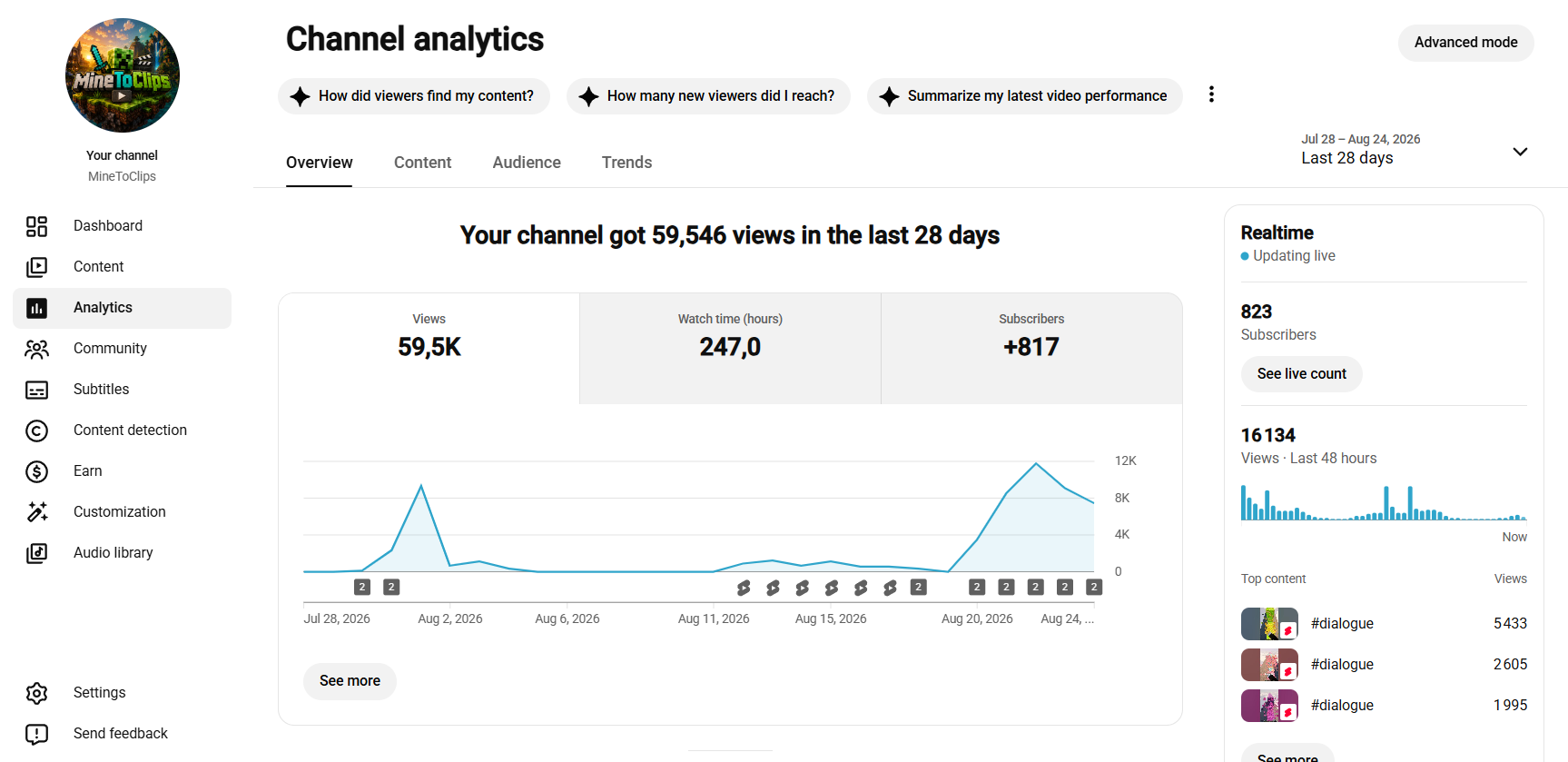The height and width of the screenshot is (762, 1568).
Task: Click the "Aug 6, 2026" axis label
Action: click(x=567, y=619)
